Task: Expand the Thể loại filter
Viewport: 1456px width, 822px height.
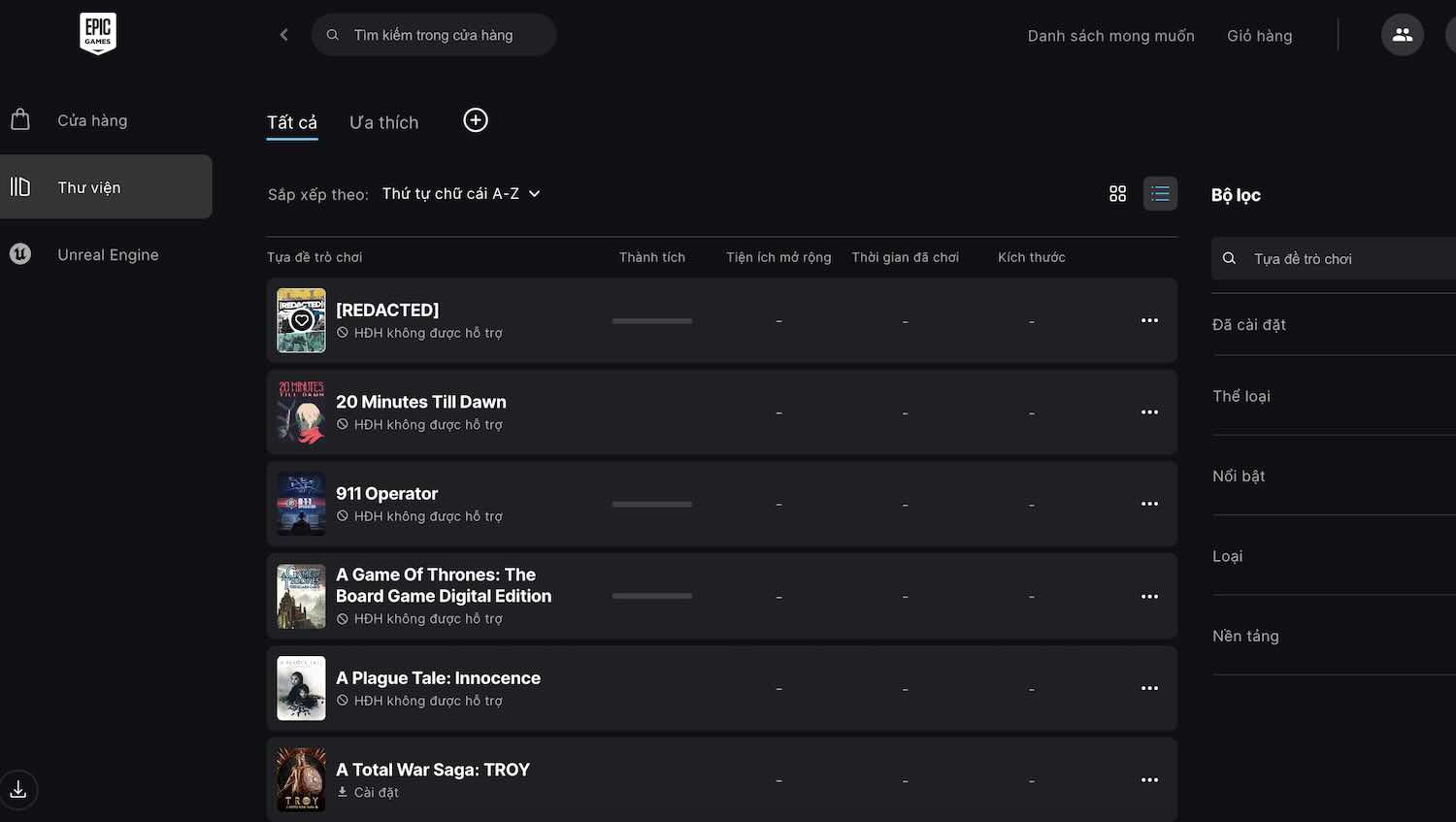Action: pyautogui.click(x=1334, y=396)
